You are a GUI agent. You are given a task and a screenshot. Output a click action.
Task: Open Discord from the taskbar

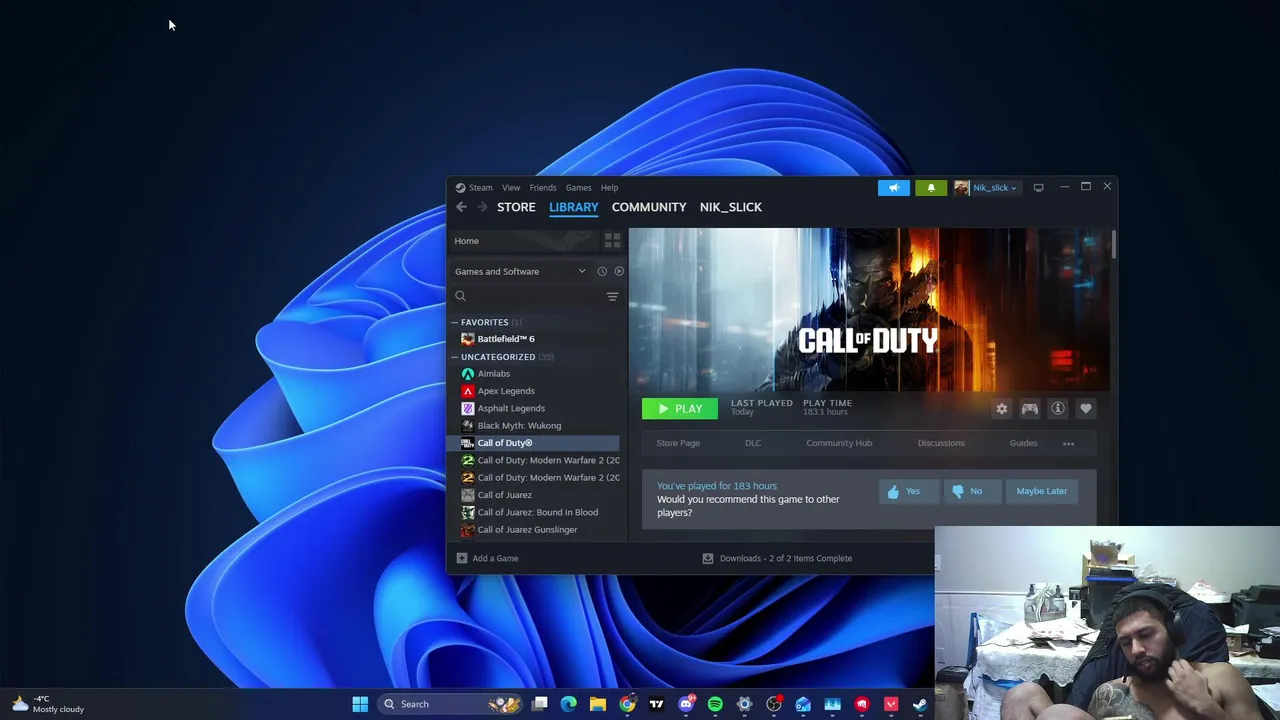686,704
